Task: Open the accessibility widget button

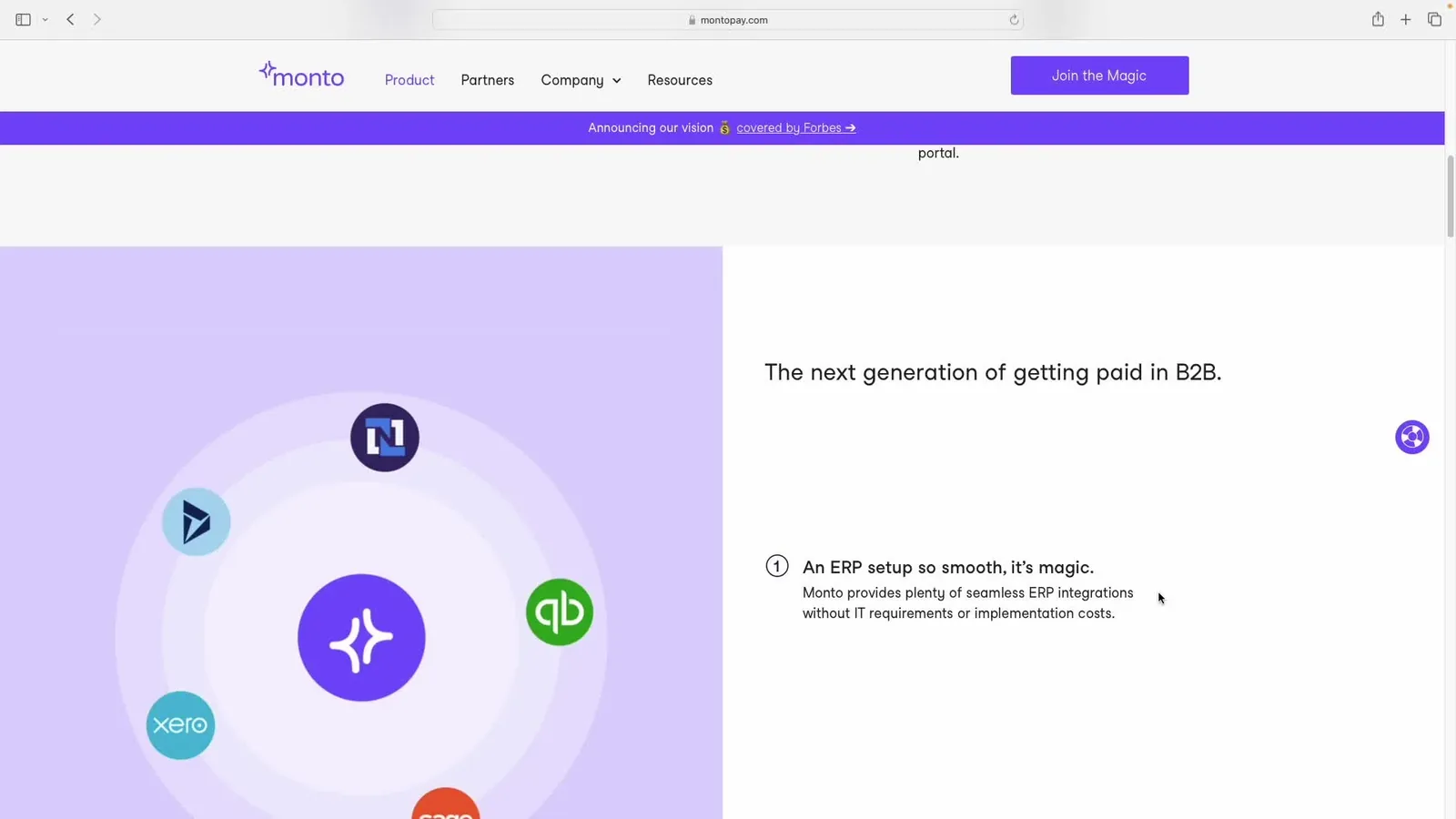Action: click(x=1412, y=438)
